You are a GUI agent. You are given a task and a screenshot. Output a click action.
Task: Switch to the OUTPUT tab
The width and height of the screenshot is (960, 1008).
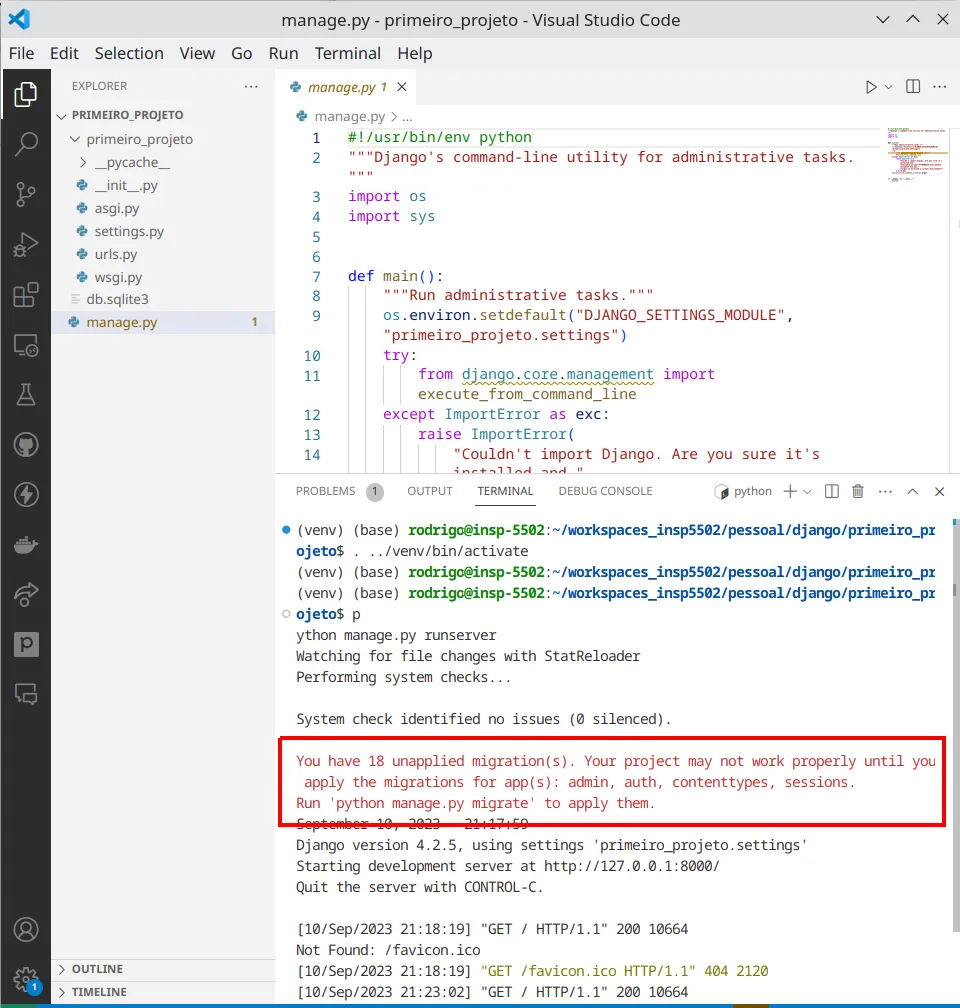point(430,491)
